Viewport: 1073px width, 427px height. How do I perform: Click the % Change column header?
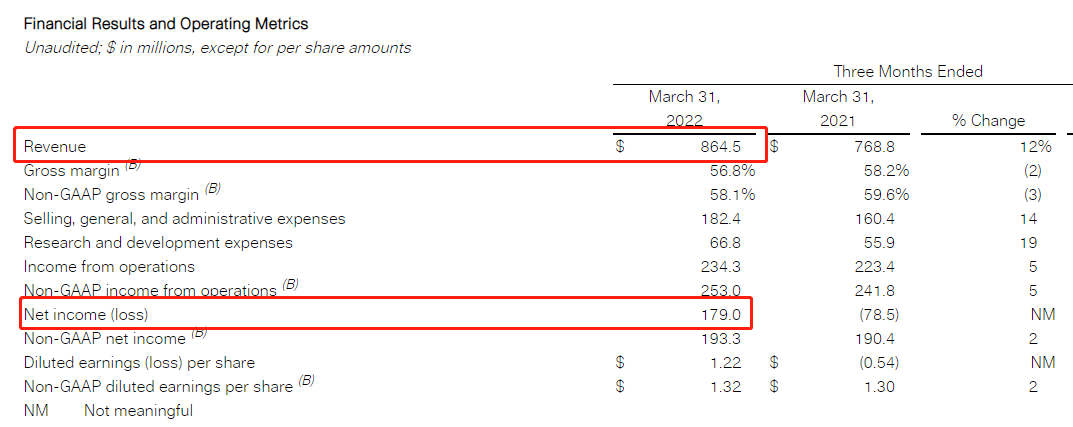pos(988,121)
